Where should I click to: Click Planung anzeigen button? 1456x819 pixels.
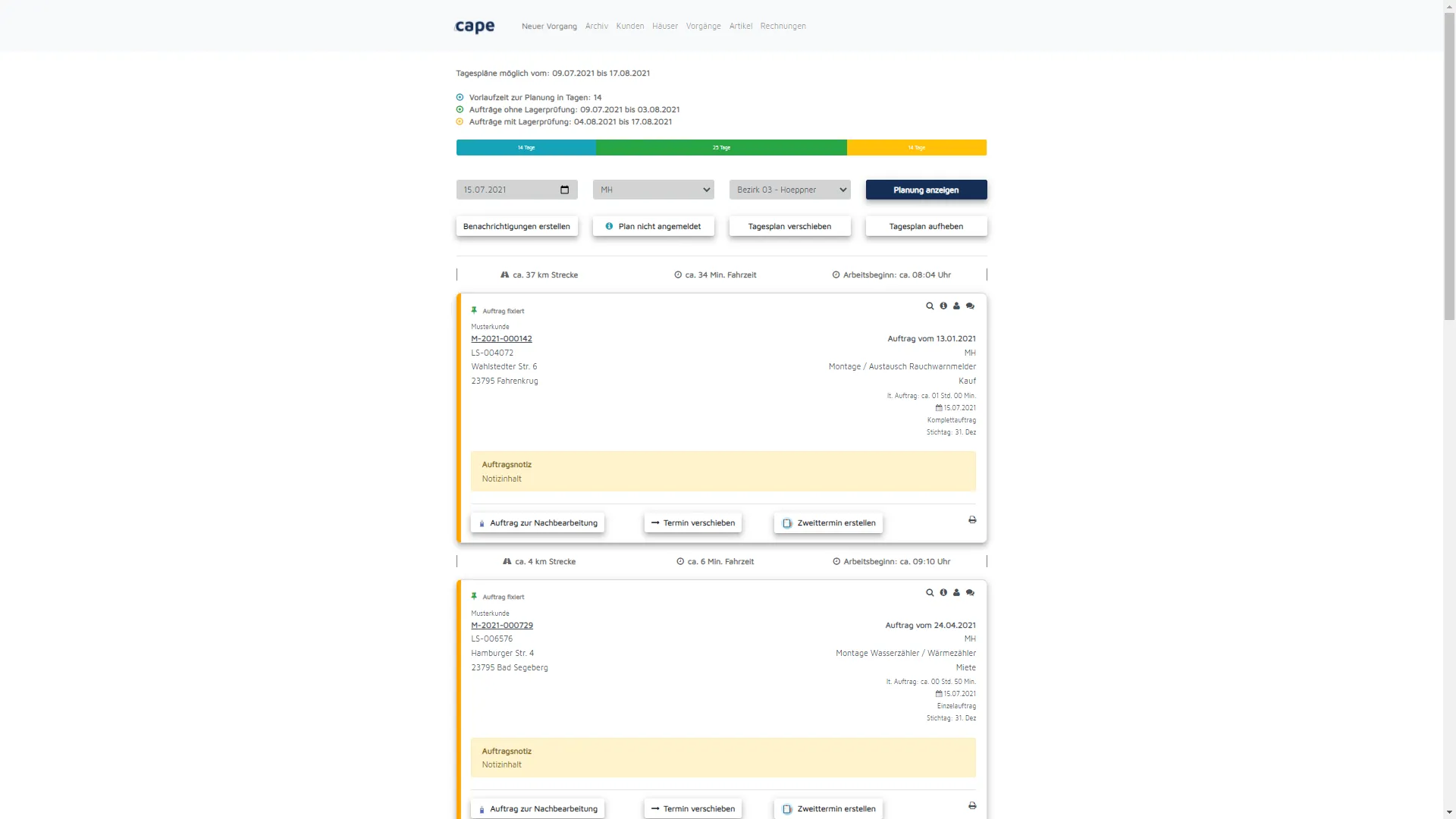pyautogui.click(x=927, y=190)
